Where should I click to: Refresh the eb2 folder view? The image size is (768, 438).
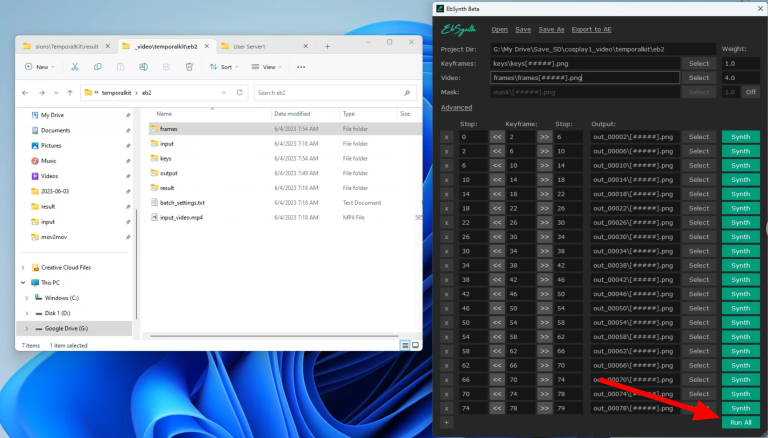240,93
